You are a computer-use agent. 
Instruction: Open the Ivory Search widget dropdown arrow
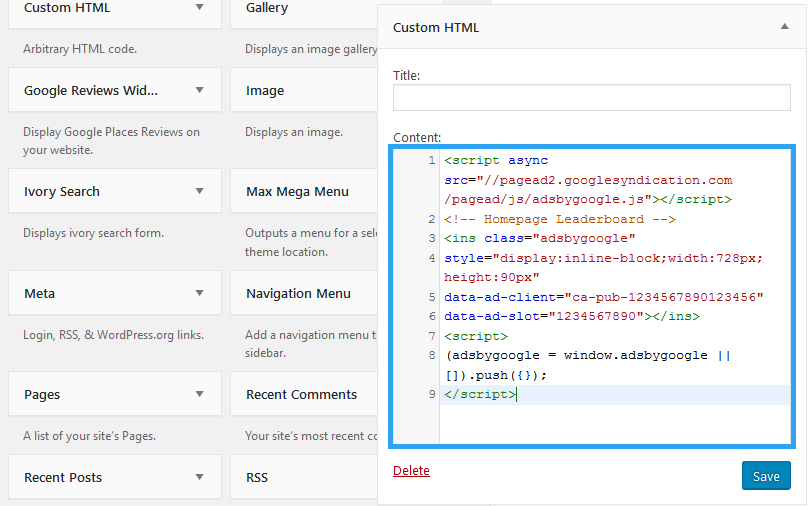coord(199,191)
